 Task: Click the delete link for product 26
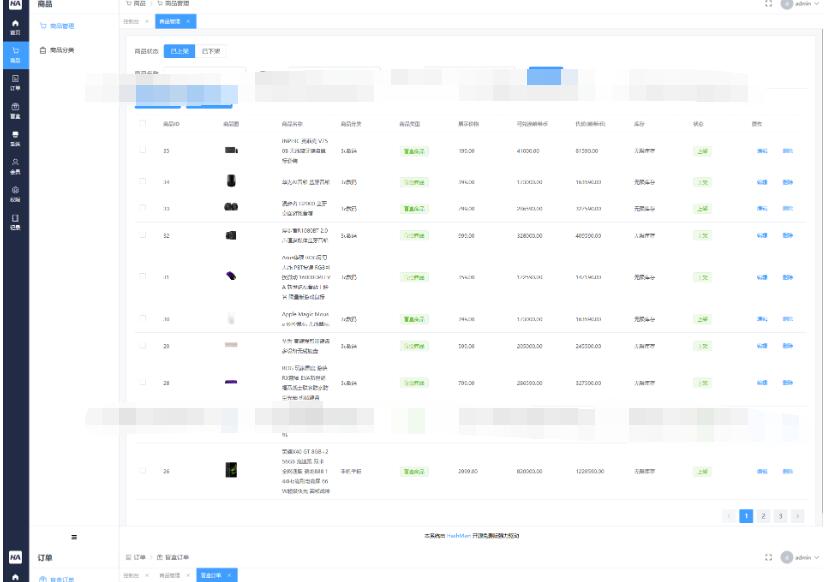(787, 470)
